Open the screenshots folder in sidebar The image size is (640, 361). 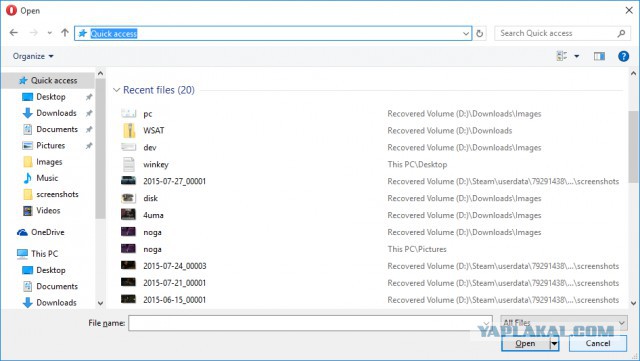57,194
